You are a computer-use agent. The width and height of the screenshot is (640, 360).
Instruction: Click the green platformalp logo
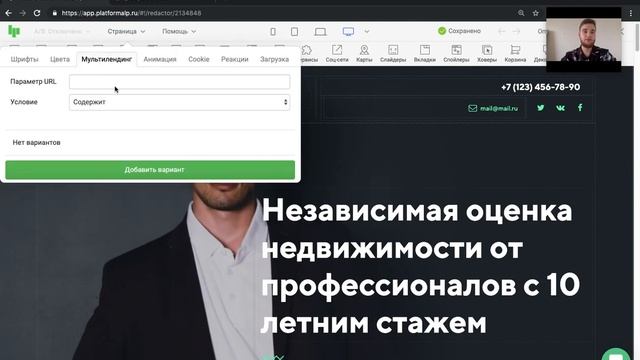tap(14, 31)
